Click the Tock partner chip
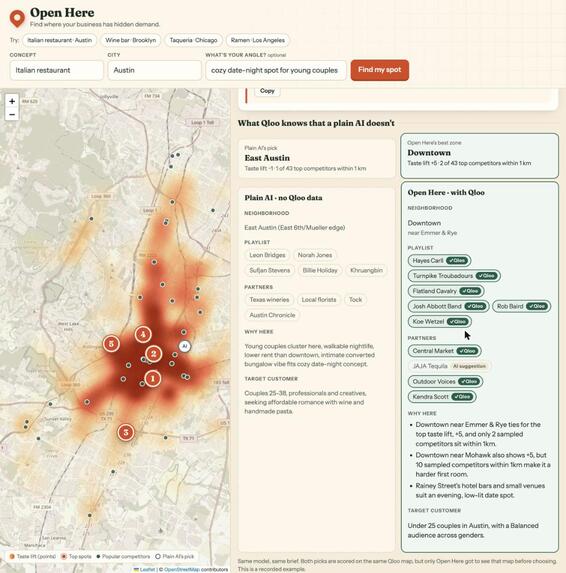Image resolution: width=566 pixels, height=573 pixels. [355, 300]
